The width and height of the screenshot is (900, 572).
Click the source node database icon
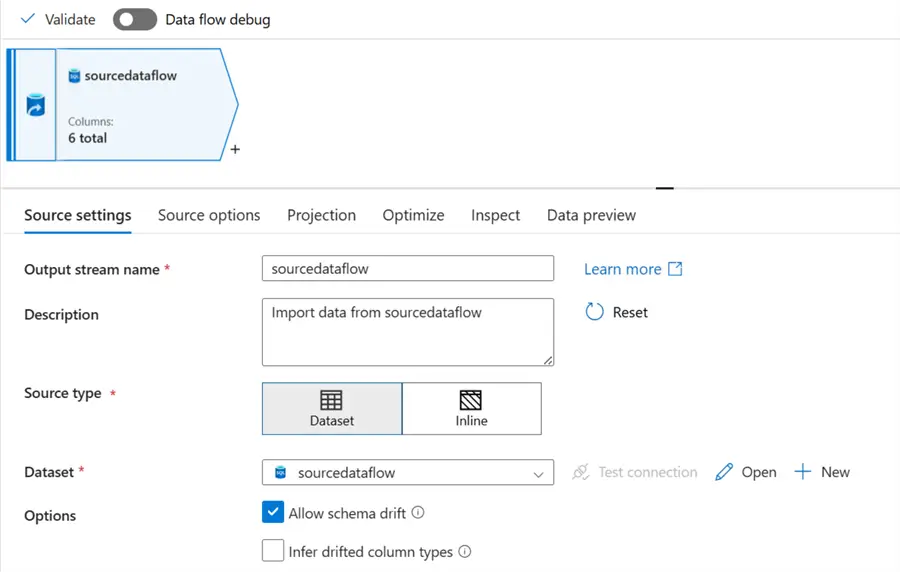pos(36,105)
